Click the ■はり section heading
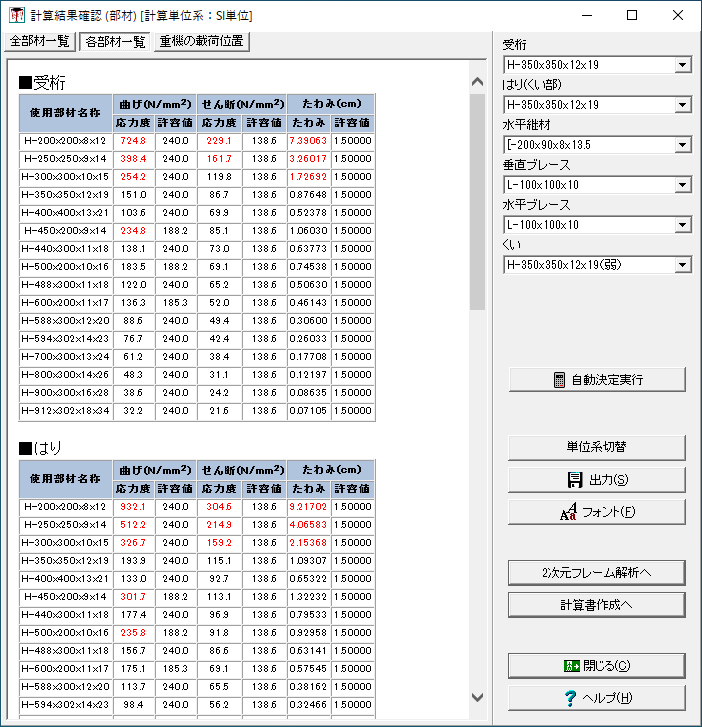702x727 pixels. [x=40, y=448]
